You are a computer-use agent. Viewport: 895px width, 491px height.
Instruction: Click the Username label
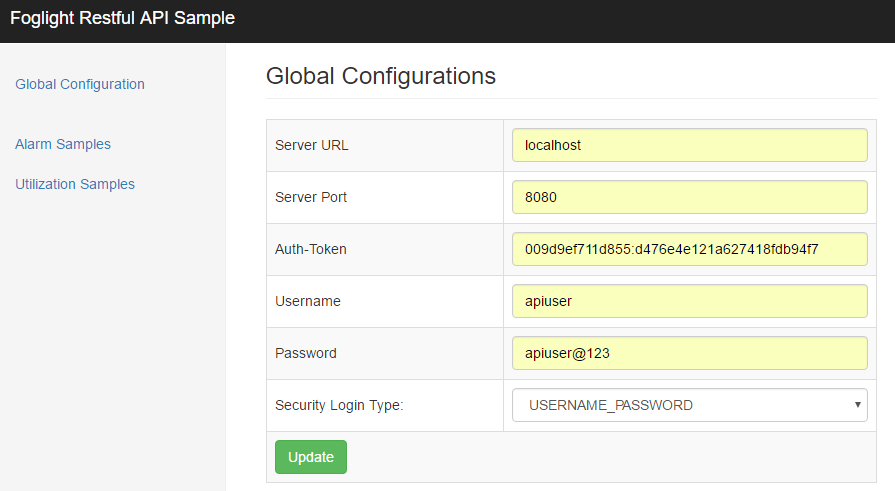(308, 301)
